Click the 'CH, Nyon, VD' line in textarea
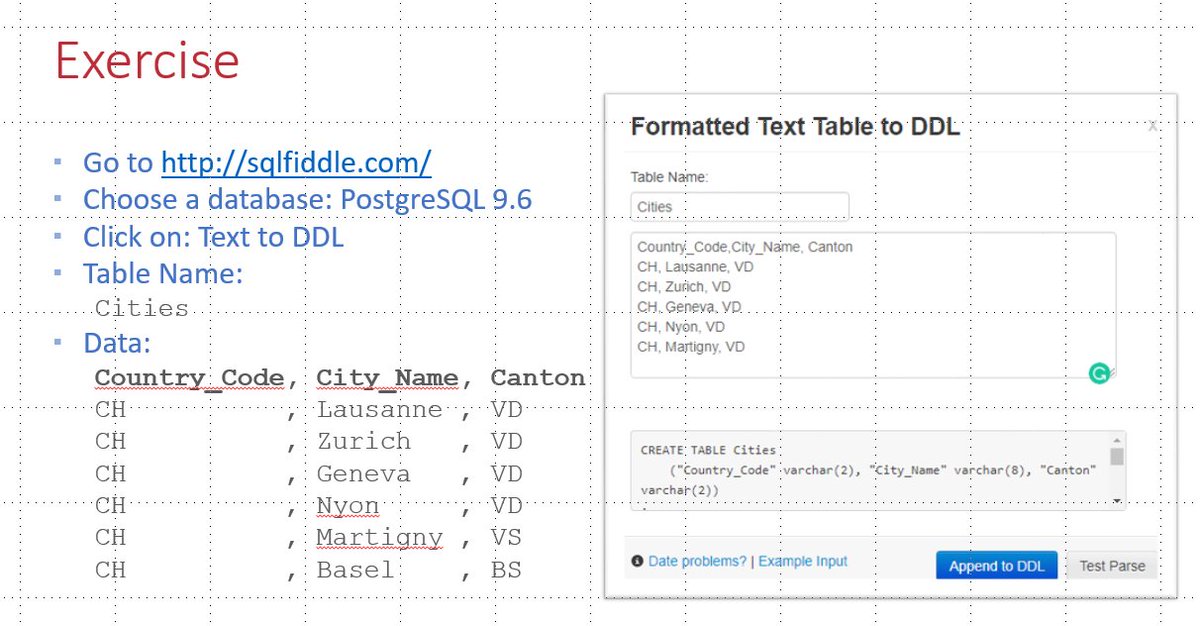The image size is (1200, 626). [681, 327]
